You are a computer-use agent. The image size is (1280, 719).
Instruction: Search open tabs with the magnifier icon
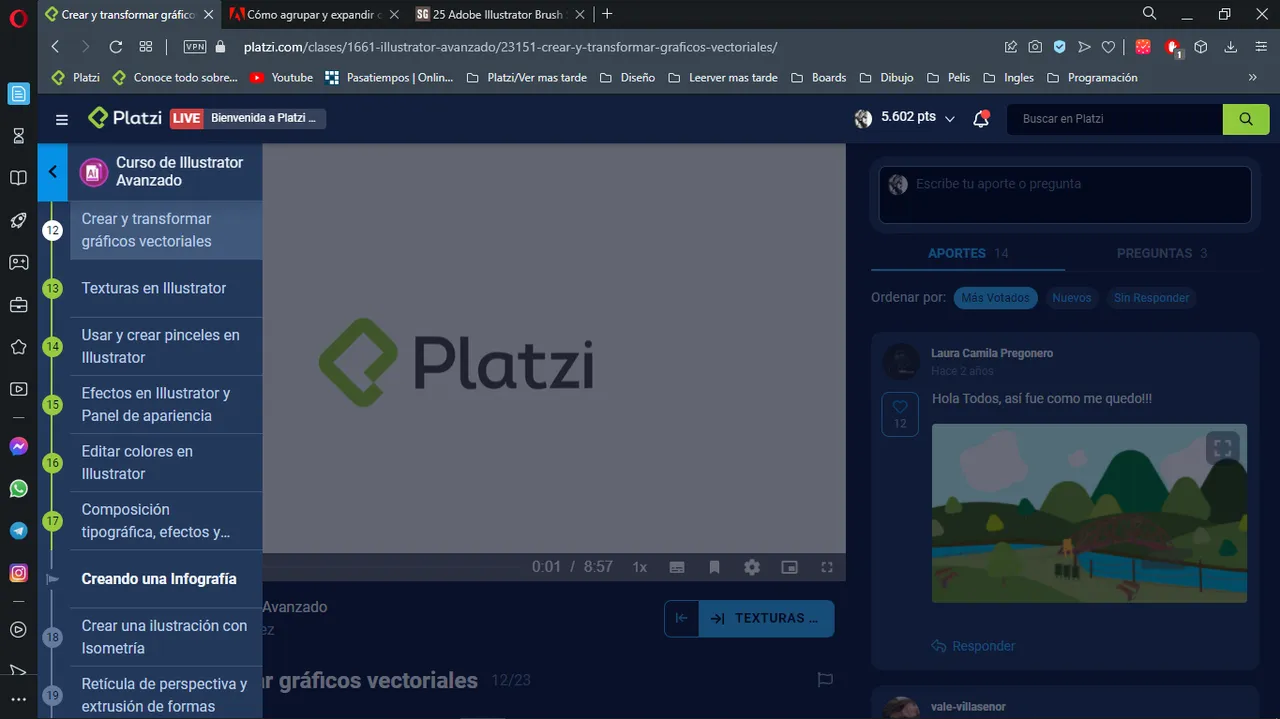(x=1150, y=14)
